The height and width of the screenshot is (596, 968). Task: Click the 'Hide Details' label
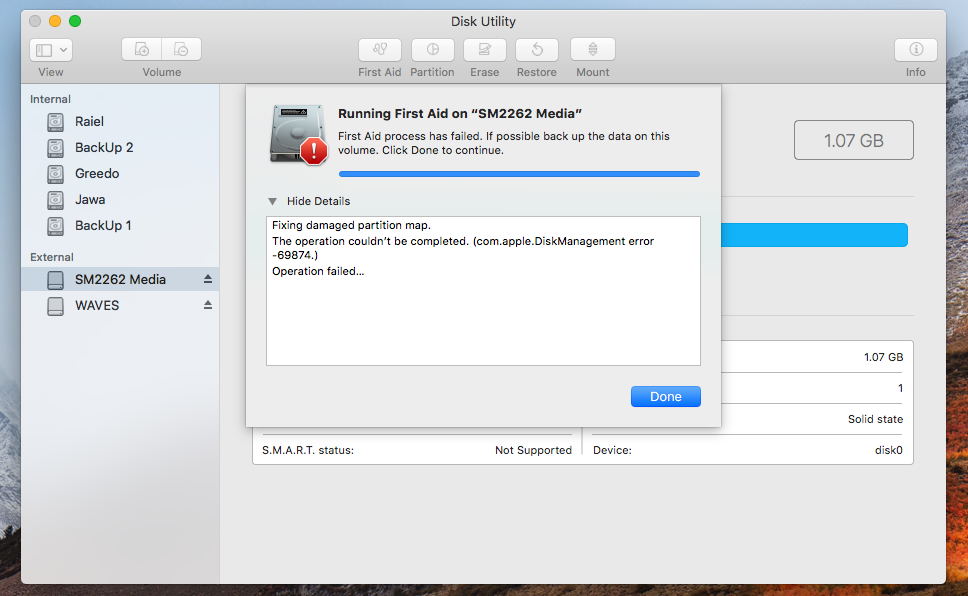tap(319, 201)
